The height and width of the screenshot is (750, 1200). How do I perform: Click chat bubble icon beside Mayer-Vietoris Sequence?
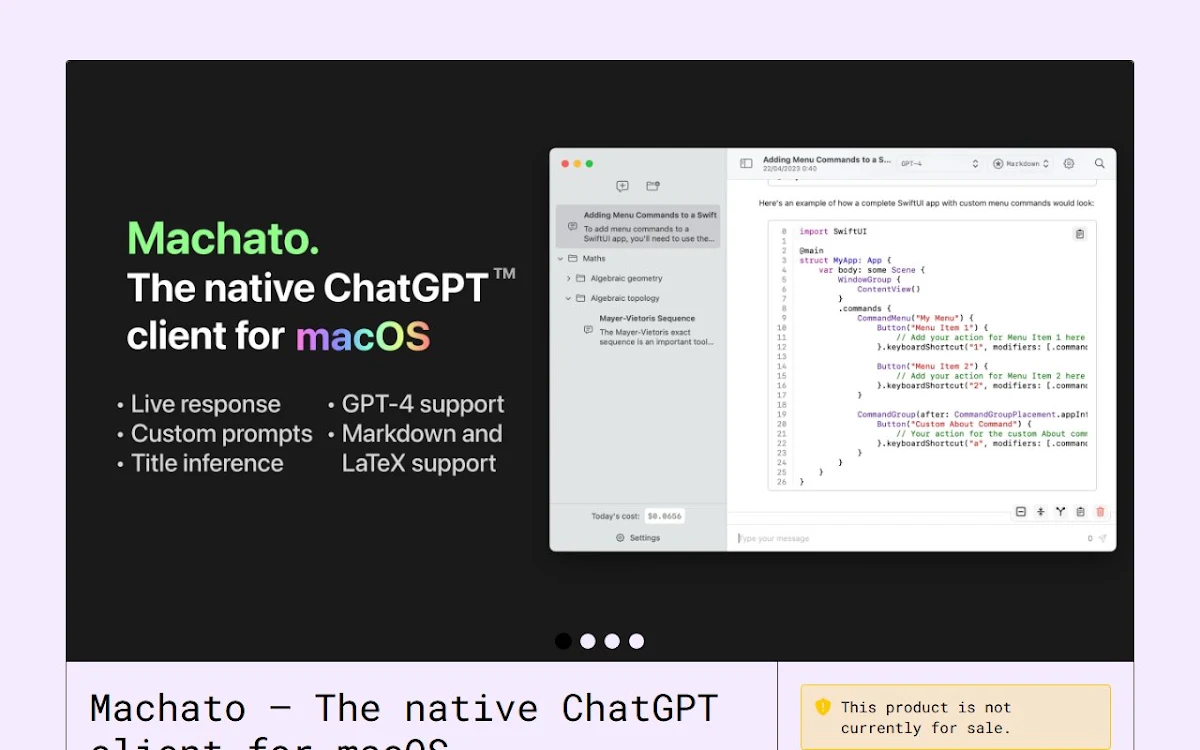[588, 330]
